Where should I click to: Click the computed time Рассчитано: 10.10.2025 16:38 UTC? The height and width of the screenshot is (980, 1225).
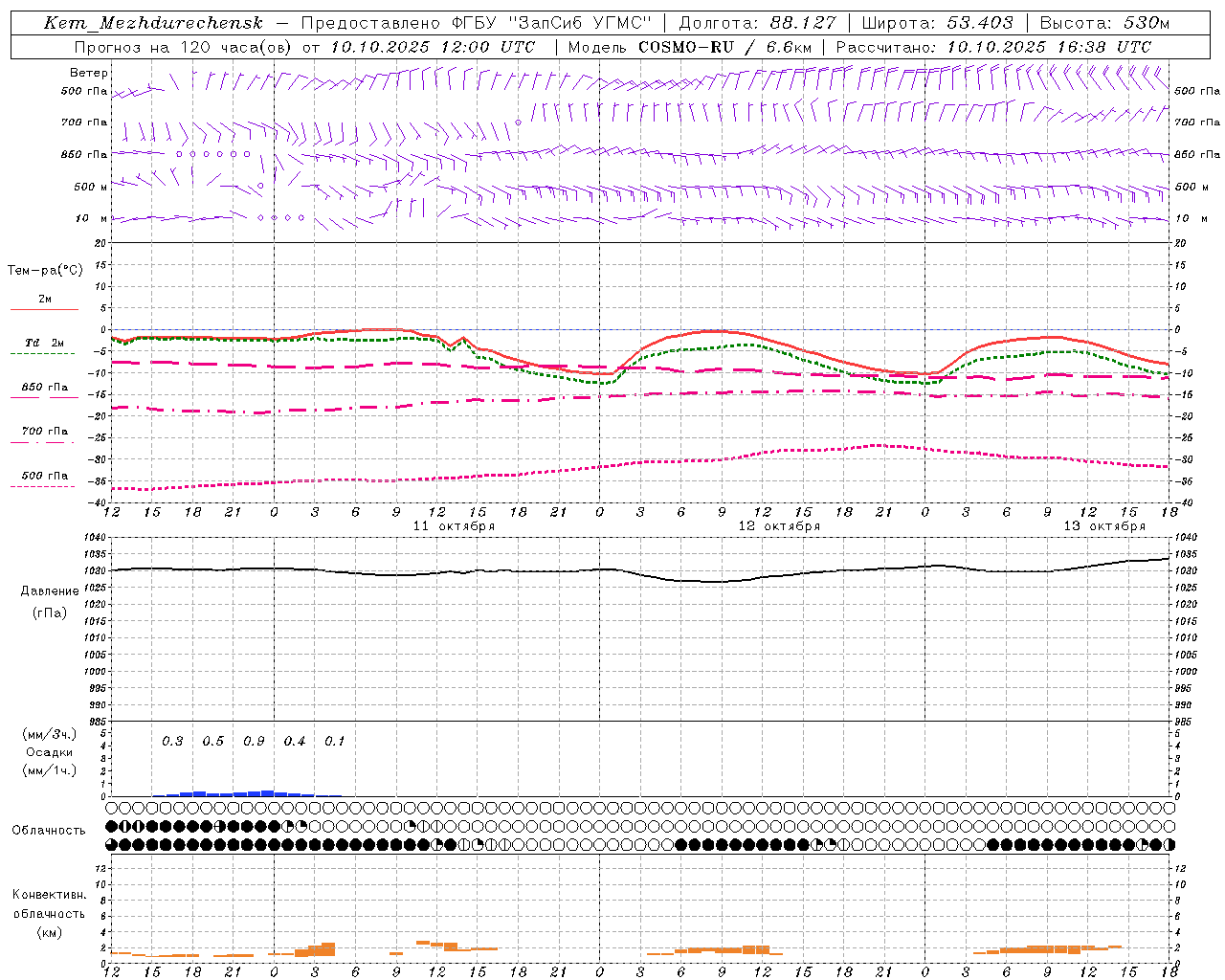(x=993, y=47)
